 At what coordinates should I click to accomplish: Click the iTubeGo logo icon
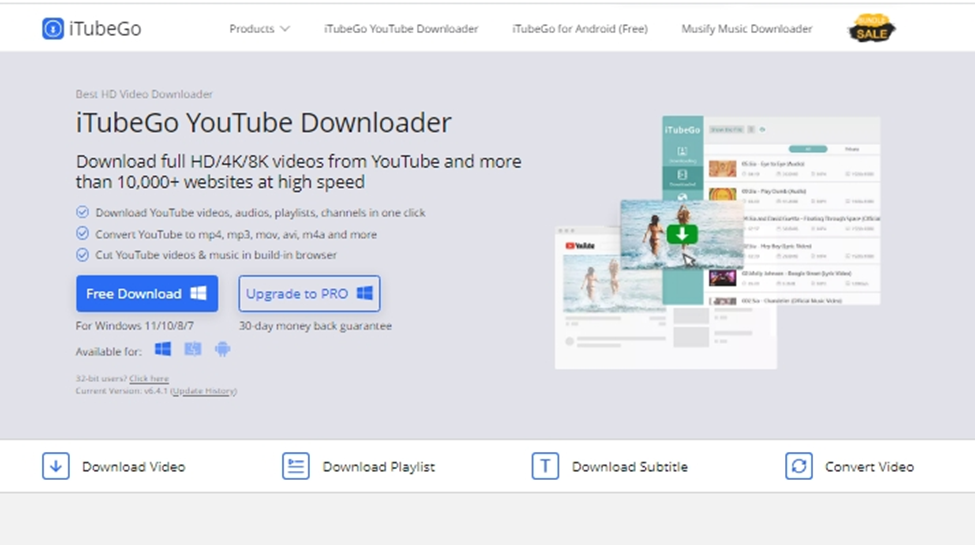(53, 29)
